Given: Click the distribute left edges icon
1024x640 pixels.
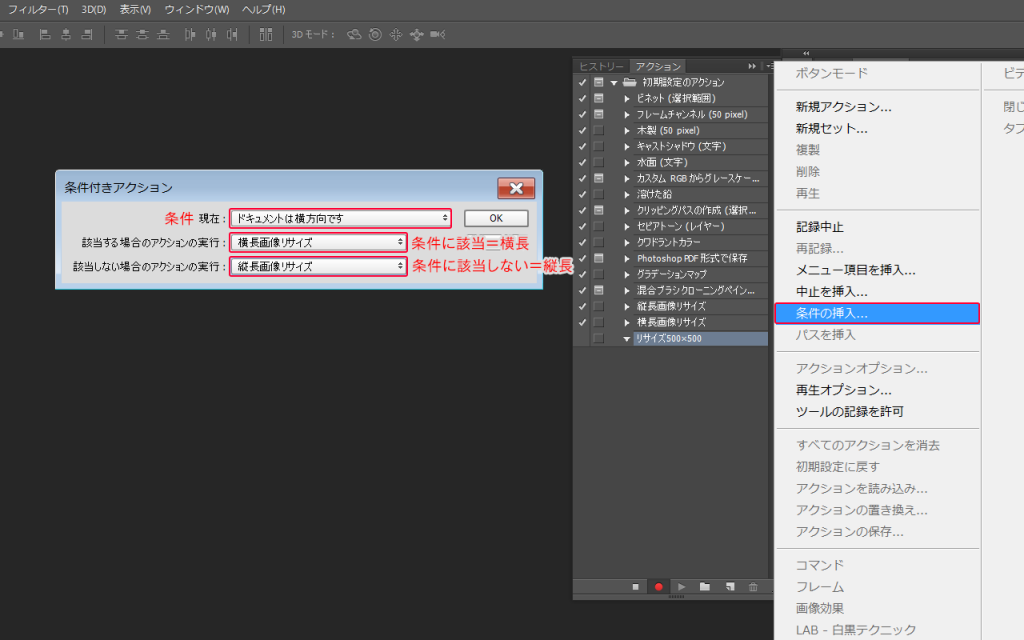Looking at the screenshot, I should point(190,35).
